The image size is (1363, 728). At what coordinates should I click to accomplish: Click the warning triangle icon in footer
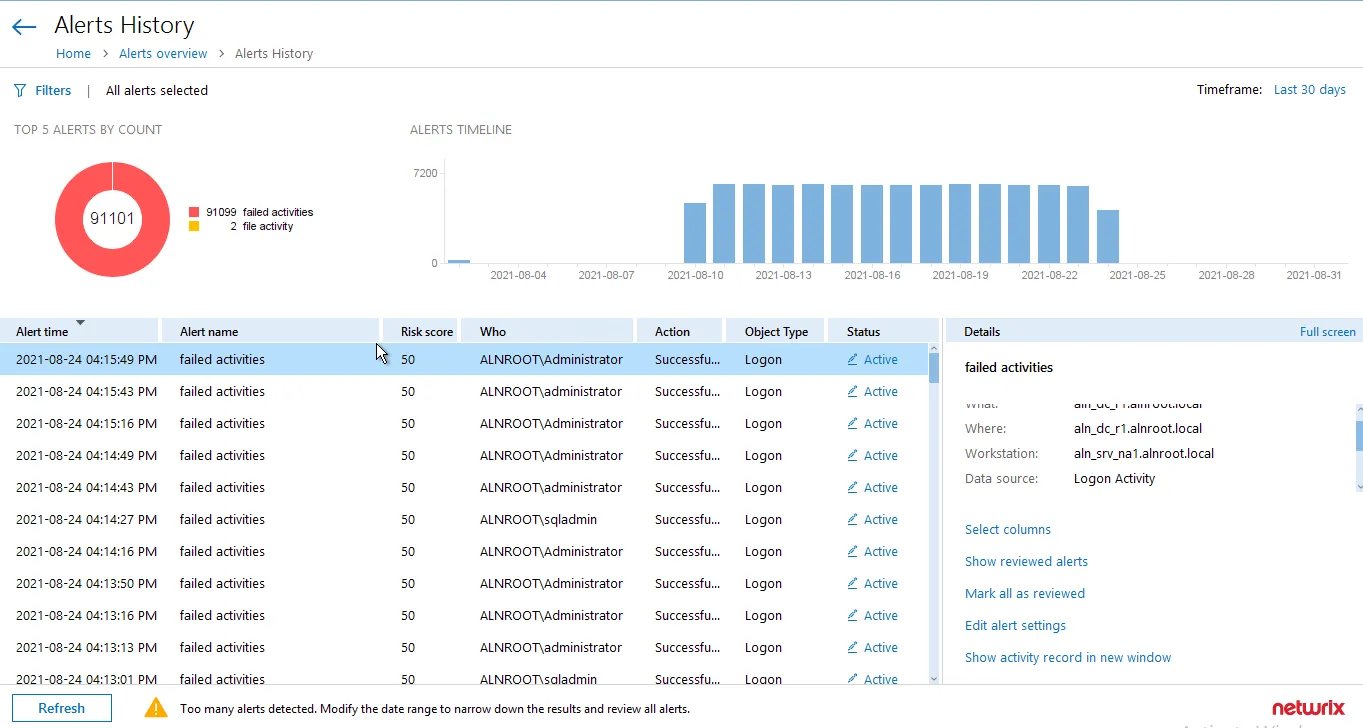click(156, 708)
